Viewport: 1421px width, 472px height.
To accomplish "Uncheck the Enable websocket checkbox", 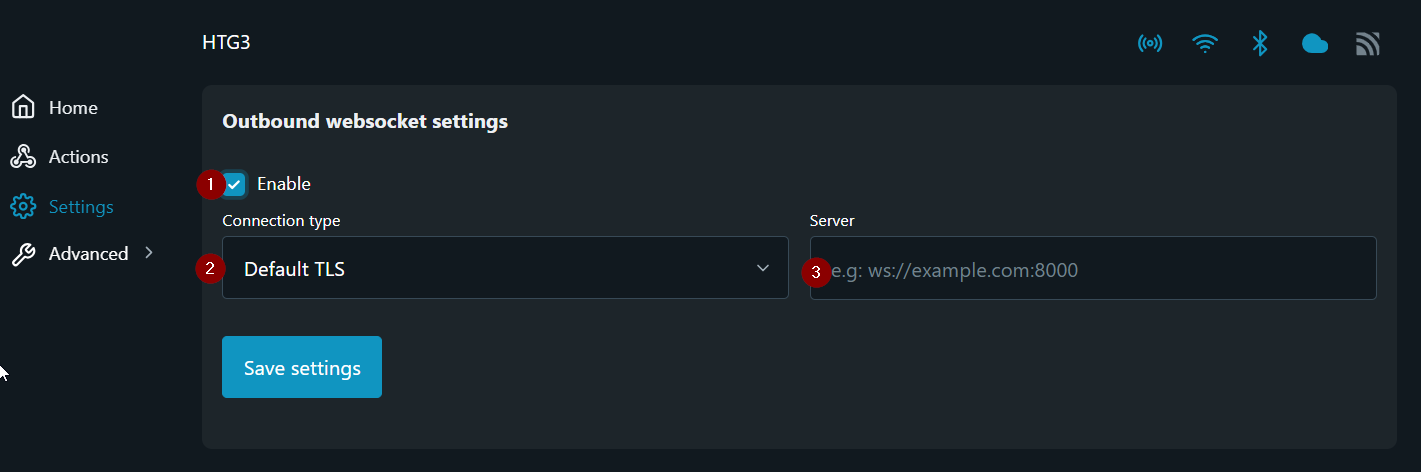I will (235, 184).
